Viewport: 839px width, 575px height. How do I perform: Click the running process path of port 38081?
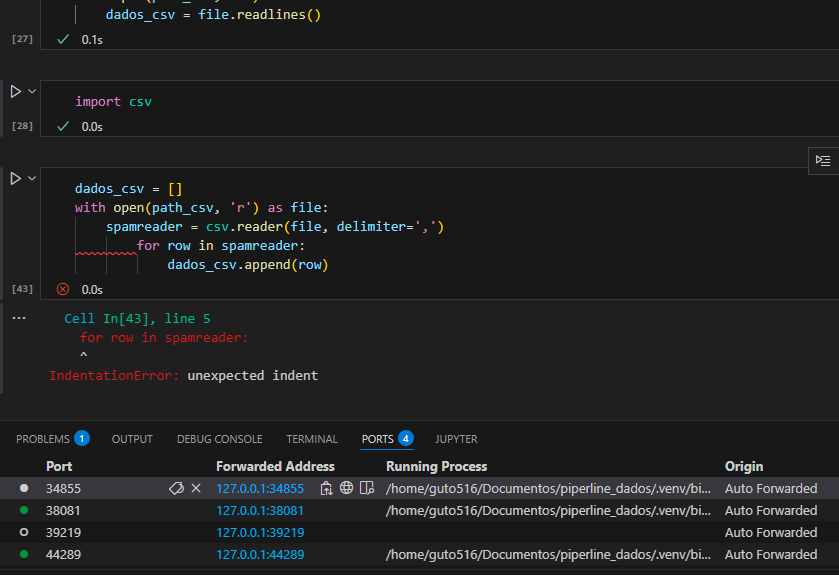548,510
